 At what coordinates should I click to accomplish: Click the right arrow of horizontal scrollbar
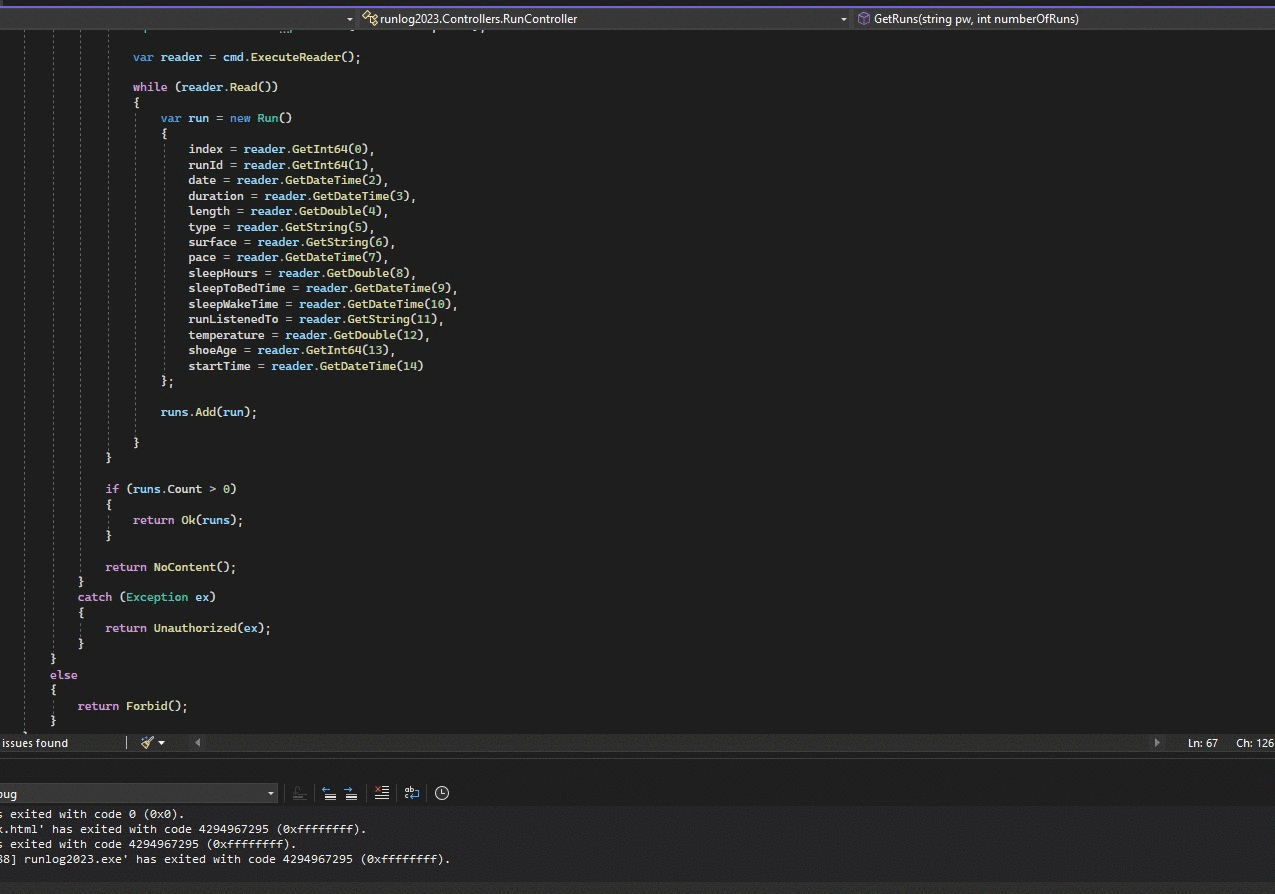pyautogui.click(x=1157, y=743)
